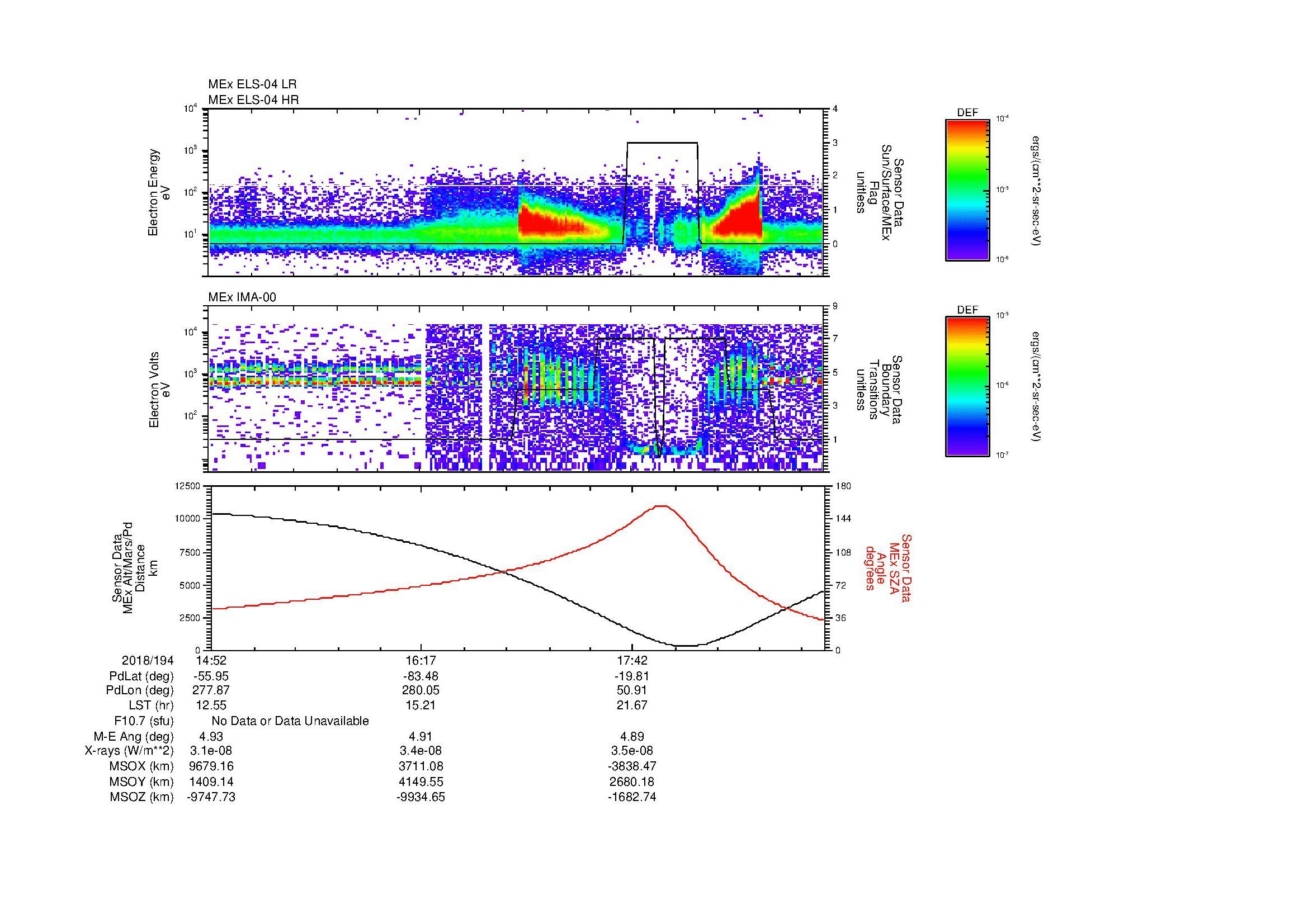
Task: Click the MSOX value '9679.16'
Action: click(x=211, y=766)
